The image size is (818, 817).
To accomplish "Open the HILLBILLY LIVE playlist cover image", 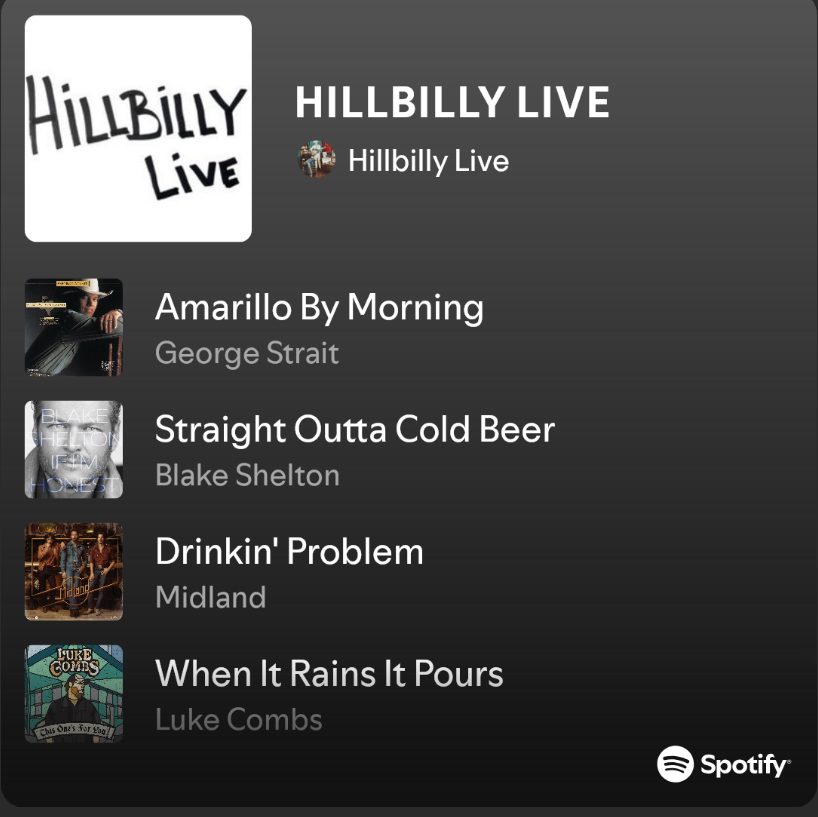I will click(x=138, y=127).
